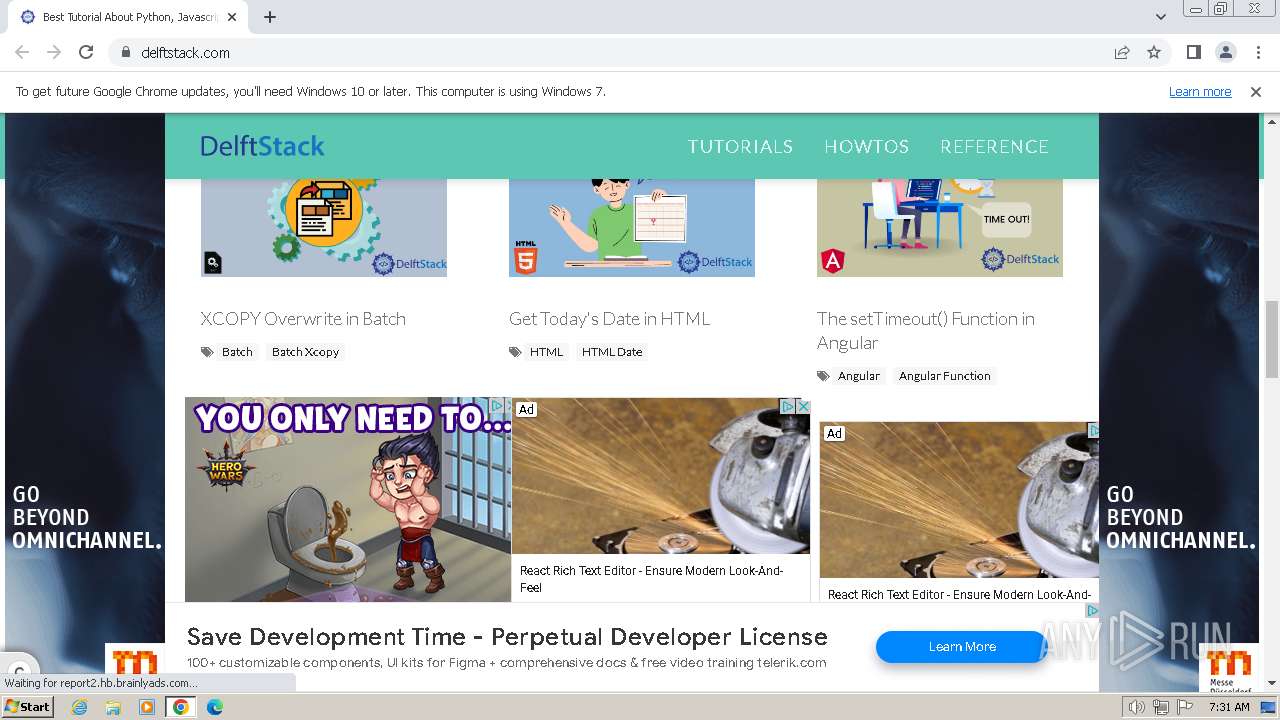Click the Hero Wars game ad
The width and height of the screenshot is (1280, 720).
coord(347,500)
